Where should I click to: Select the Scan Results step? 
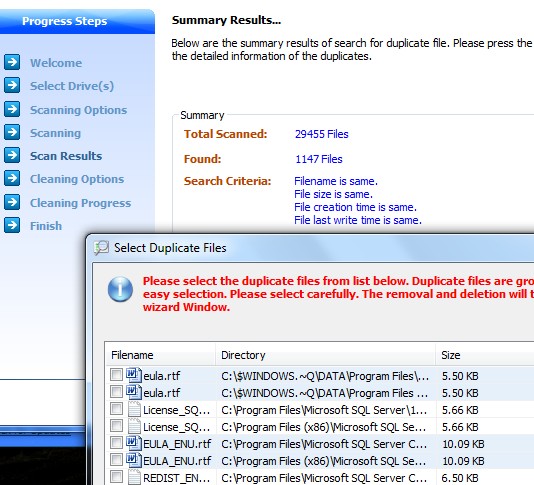(66, 156)
